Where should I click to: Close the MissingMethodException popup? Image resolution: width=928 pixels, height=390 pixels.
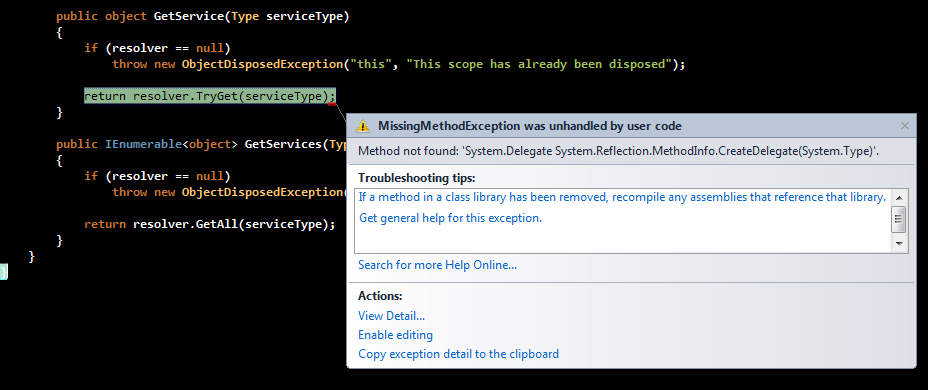pos(904,125)
